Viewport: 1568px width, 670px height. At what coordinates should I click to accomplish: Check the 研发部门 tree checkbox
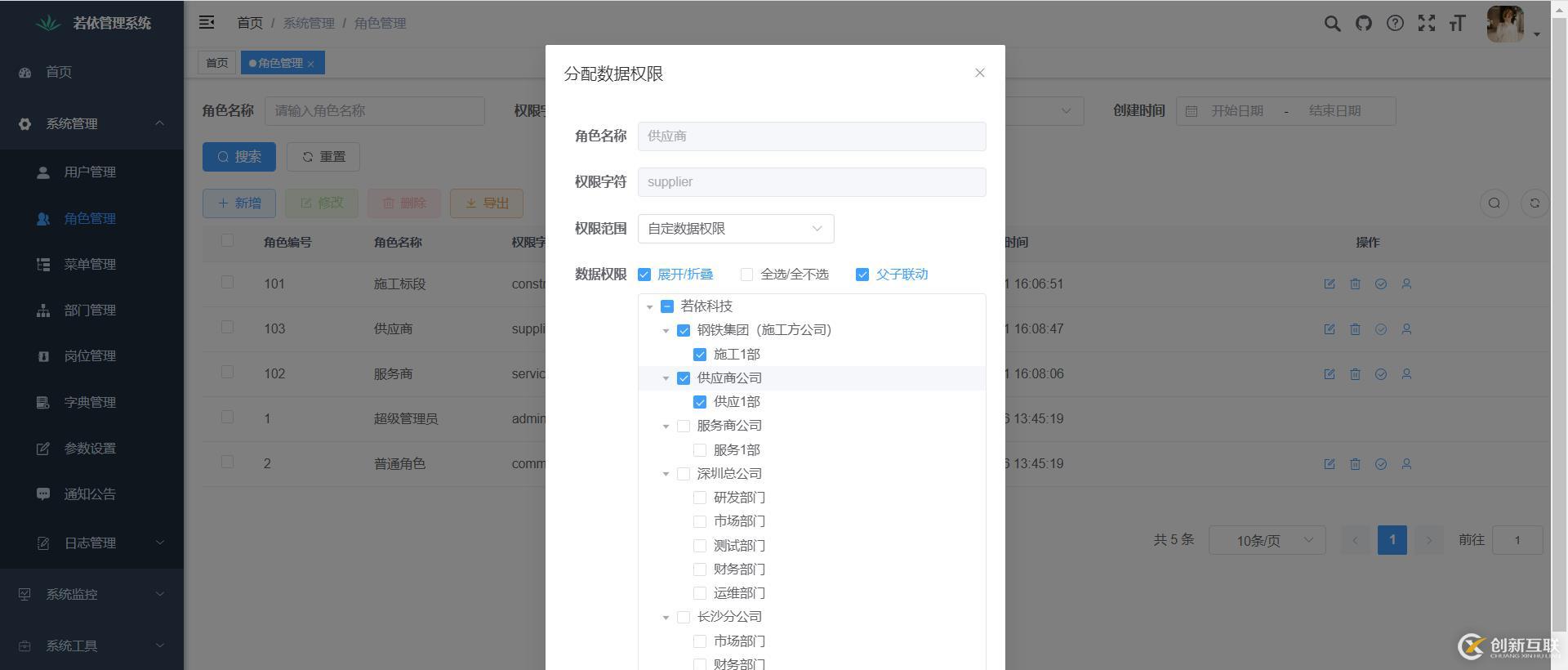pos(700,498)
